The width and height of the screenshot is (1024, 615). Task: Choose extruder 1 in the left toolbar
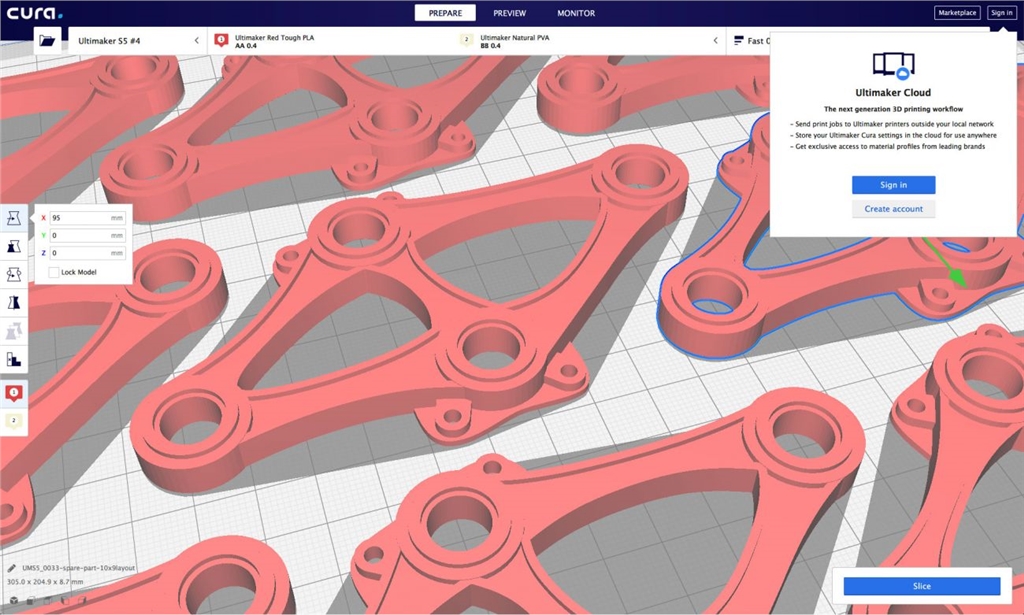pyautogui.click(x=14, y=393)
